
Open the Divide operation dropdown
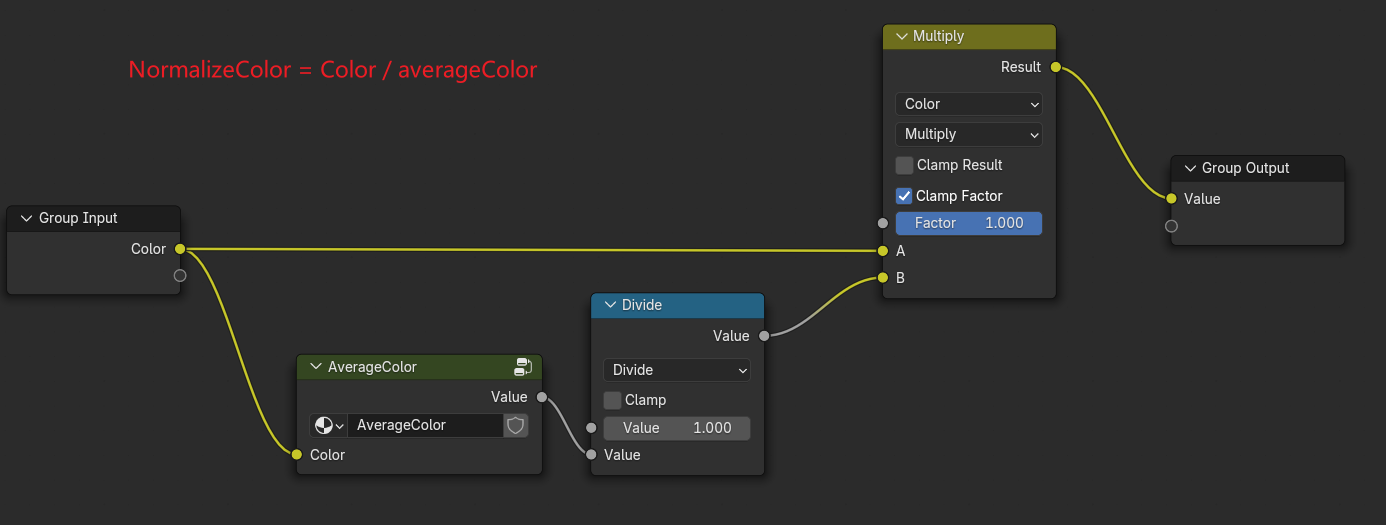pyautogui.click(x=676, y=370)
